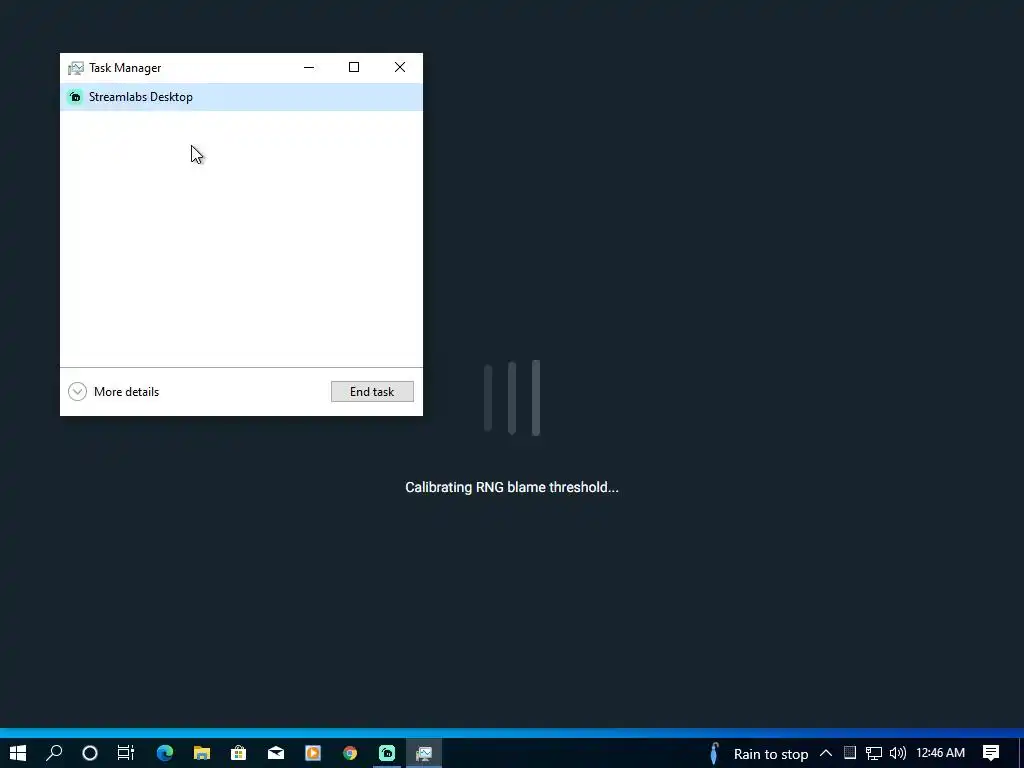Switch to Streamlabs Desktop taskbar icon
This screenshot has width=1024, height=768.
click(x=387, y=753)
